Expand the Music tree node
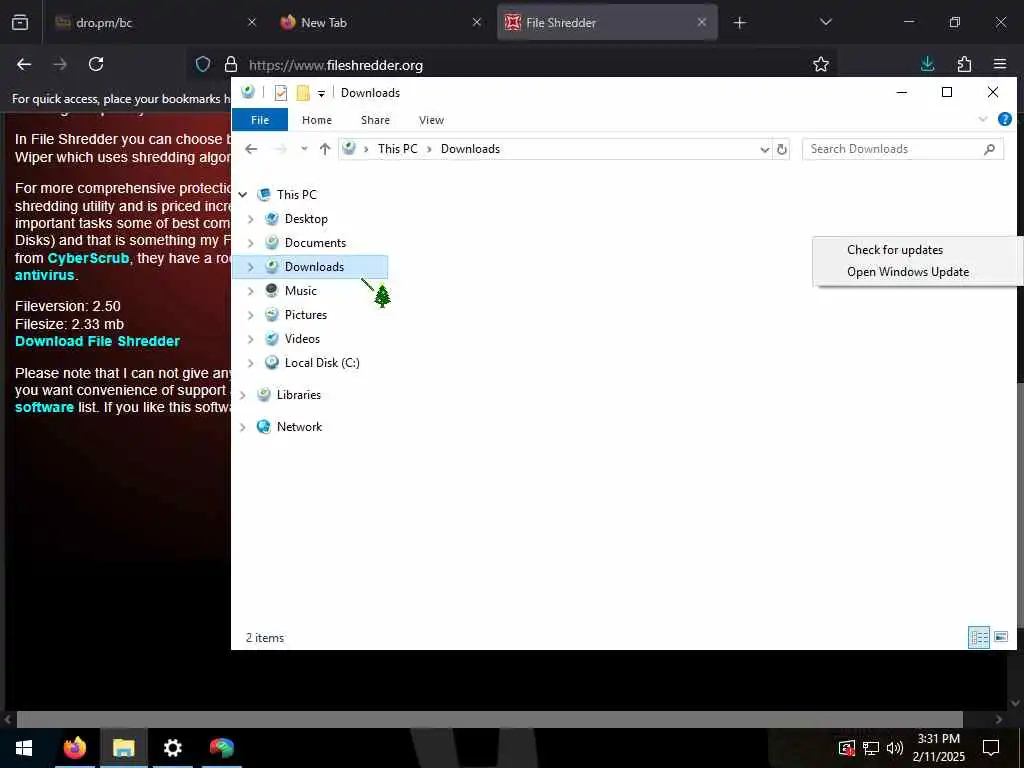1024x768 pixels. (x=251, y=291)
